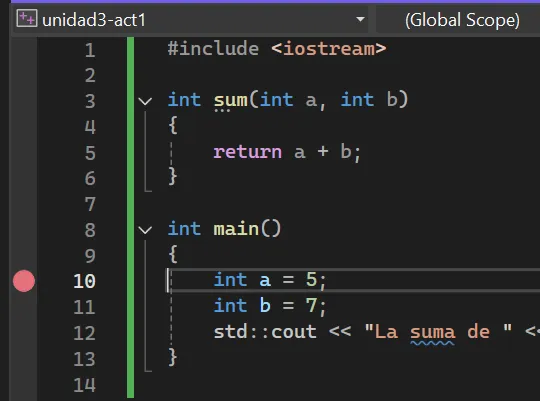Click the squiggly-underlined word suma
Screen dimensions: 540x401
click(x=433, y=332)
